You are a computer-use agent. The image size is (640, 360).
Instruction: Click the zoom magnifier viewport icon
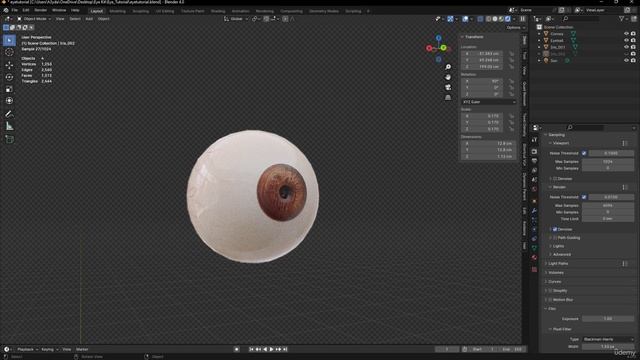[448, 67]
